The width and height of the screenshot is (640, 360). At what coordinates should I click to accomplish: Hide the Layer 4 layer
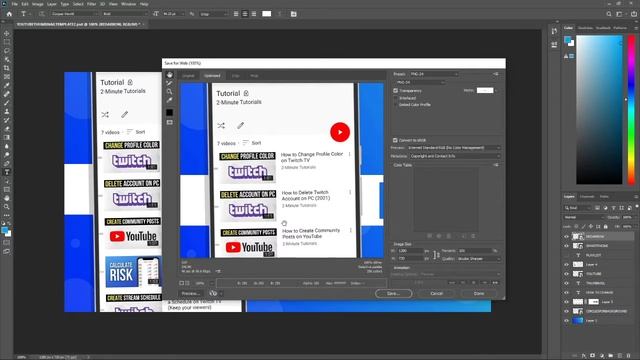coord(566,264)
